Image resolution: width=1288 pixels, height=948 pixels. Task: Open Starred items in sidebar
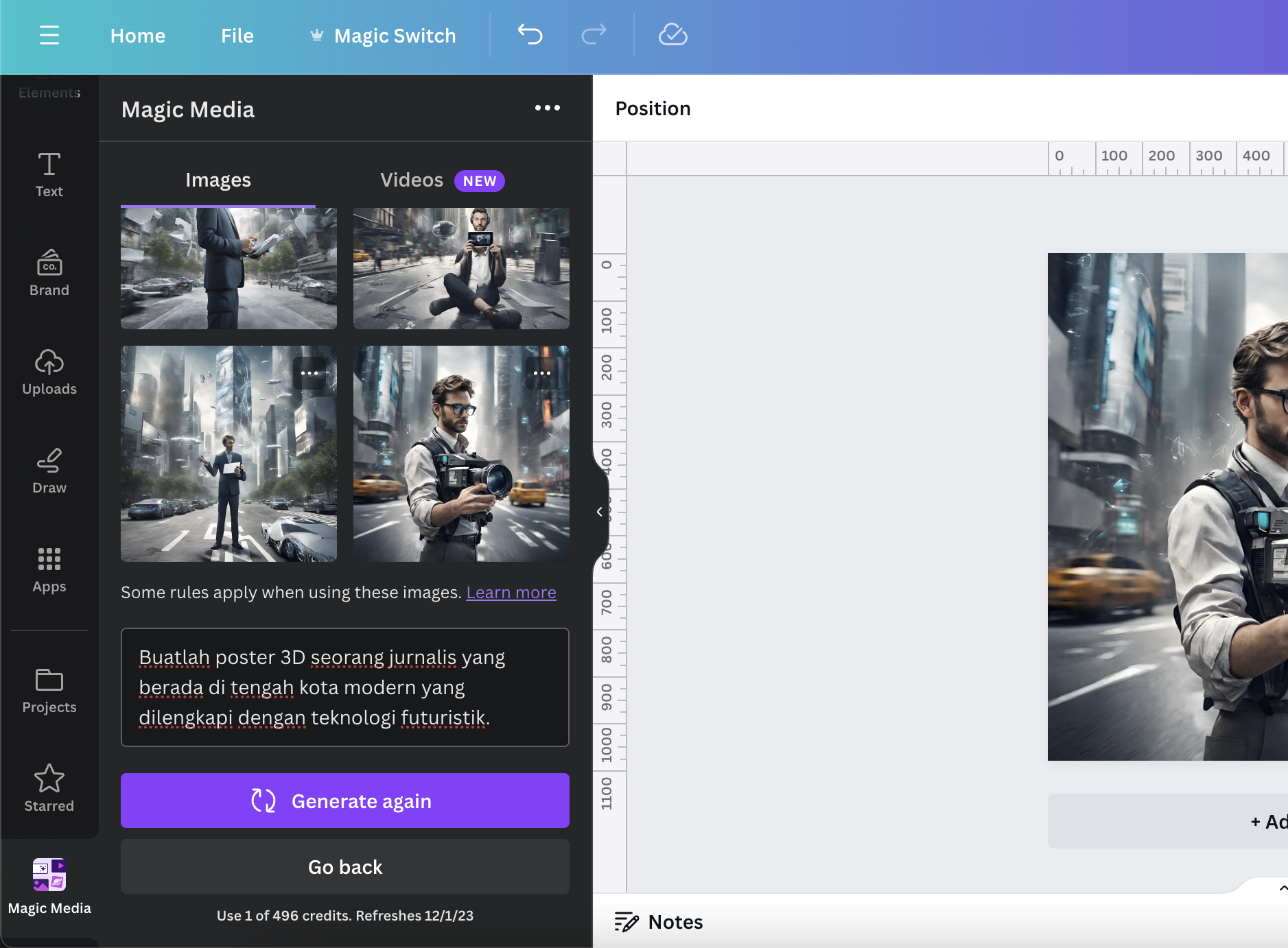[49, 789]
